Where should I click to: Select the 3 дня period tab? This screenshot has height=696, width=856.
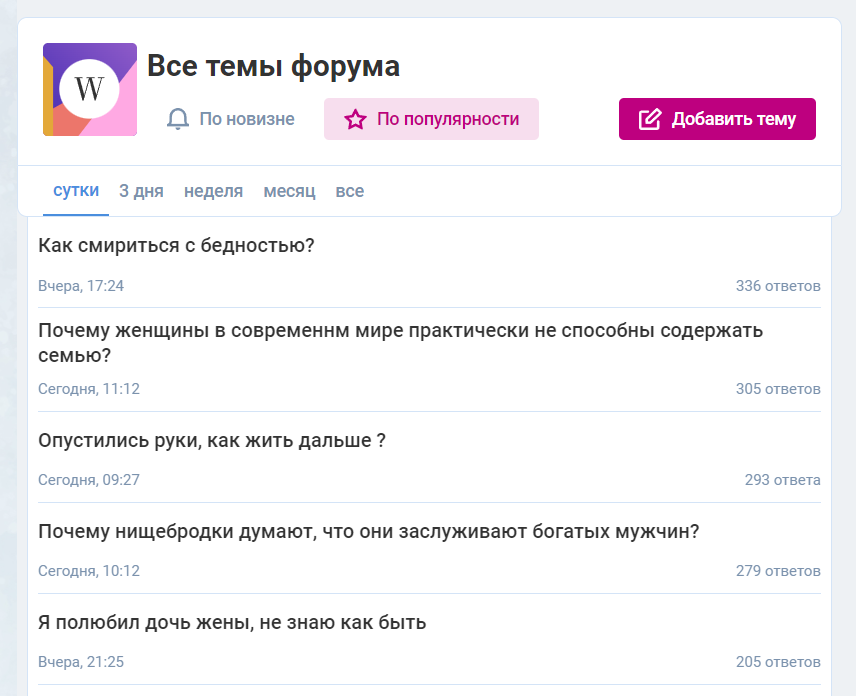[141, 191]
